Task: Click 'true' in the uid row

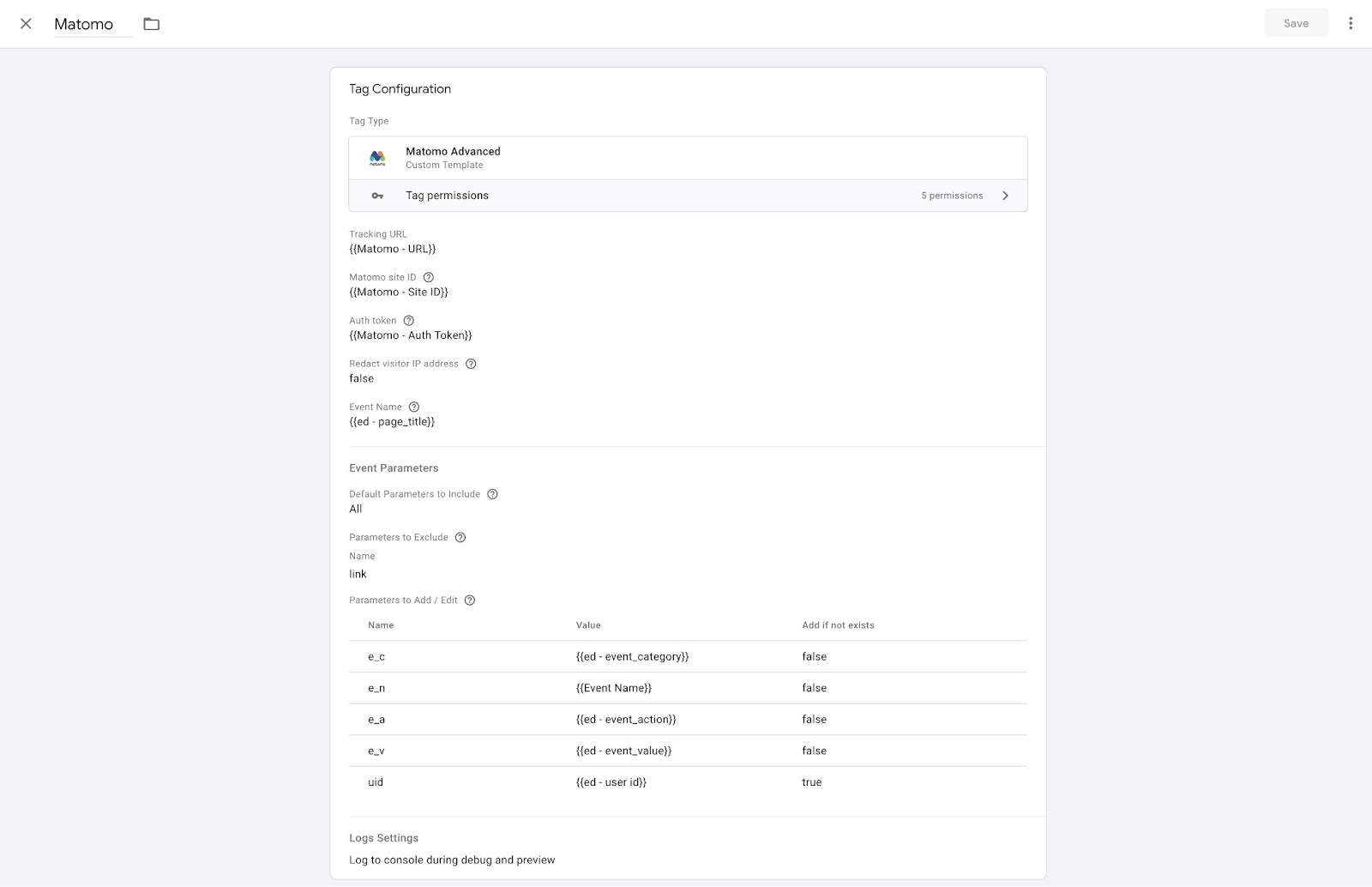Action: pos(812,782)
